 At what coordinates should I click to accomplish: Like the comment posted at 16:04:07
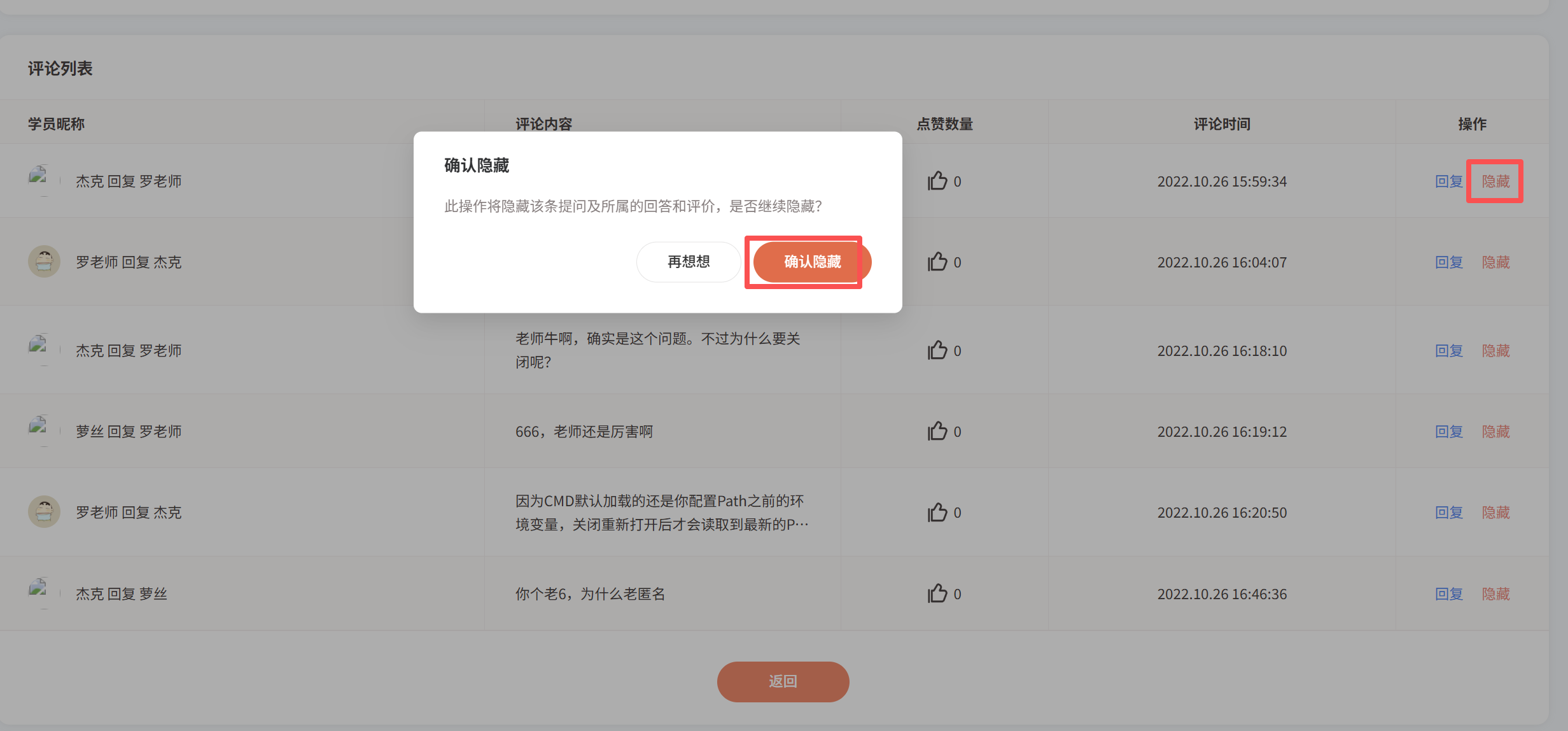point(937,262)
